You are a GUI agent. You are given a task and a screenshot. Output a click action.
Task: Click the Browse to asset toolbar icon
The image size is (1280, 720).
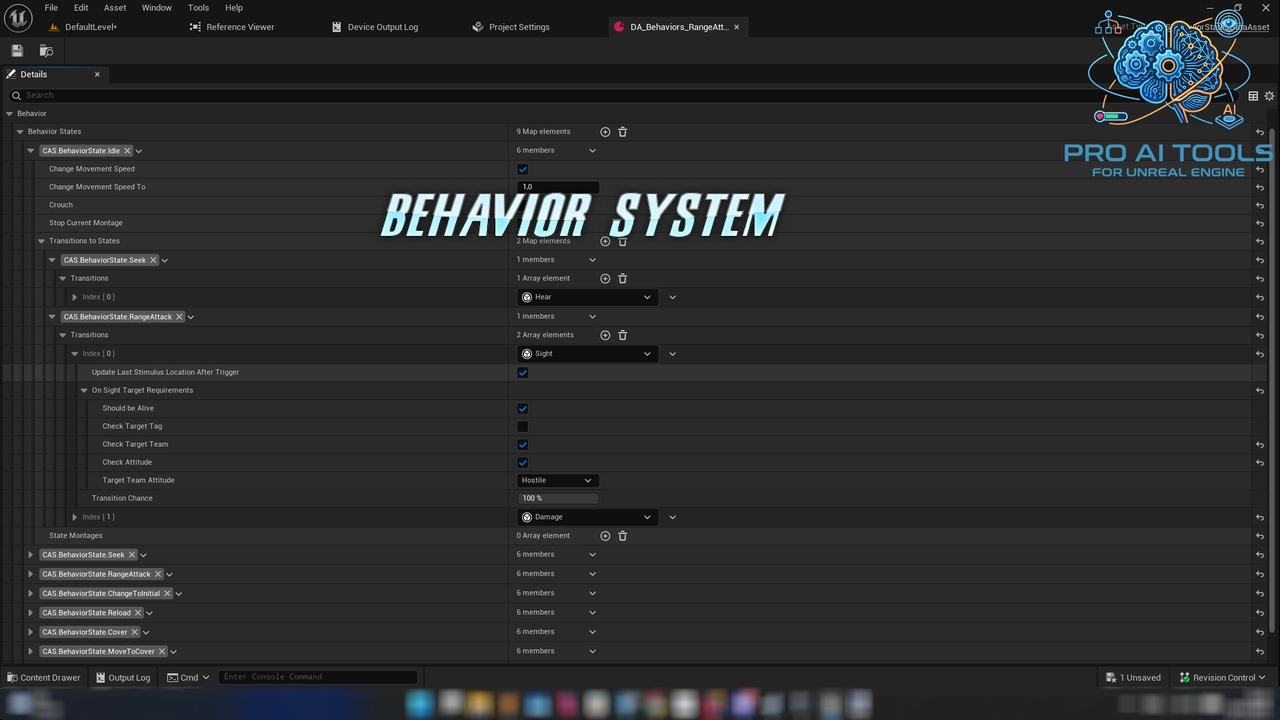pyautogui.click(x=46, y=51)
